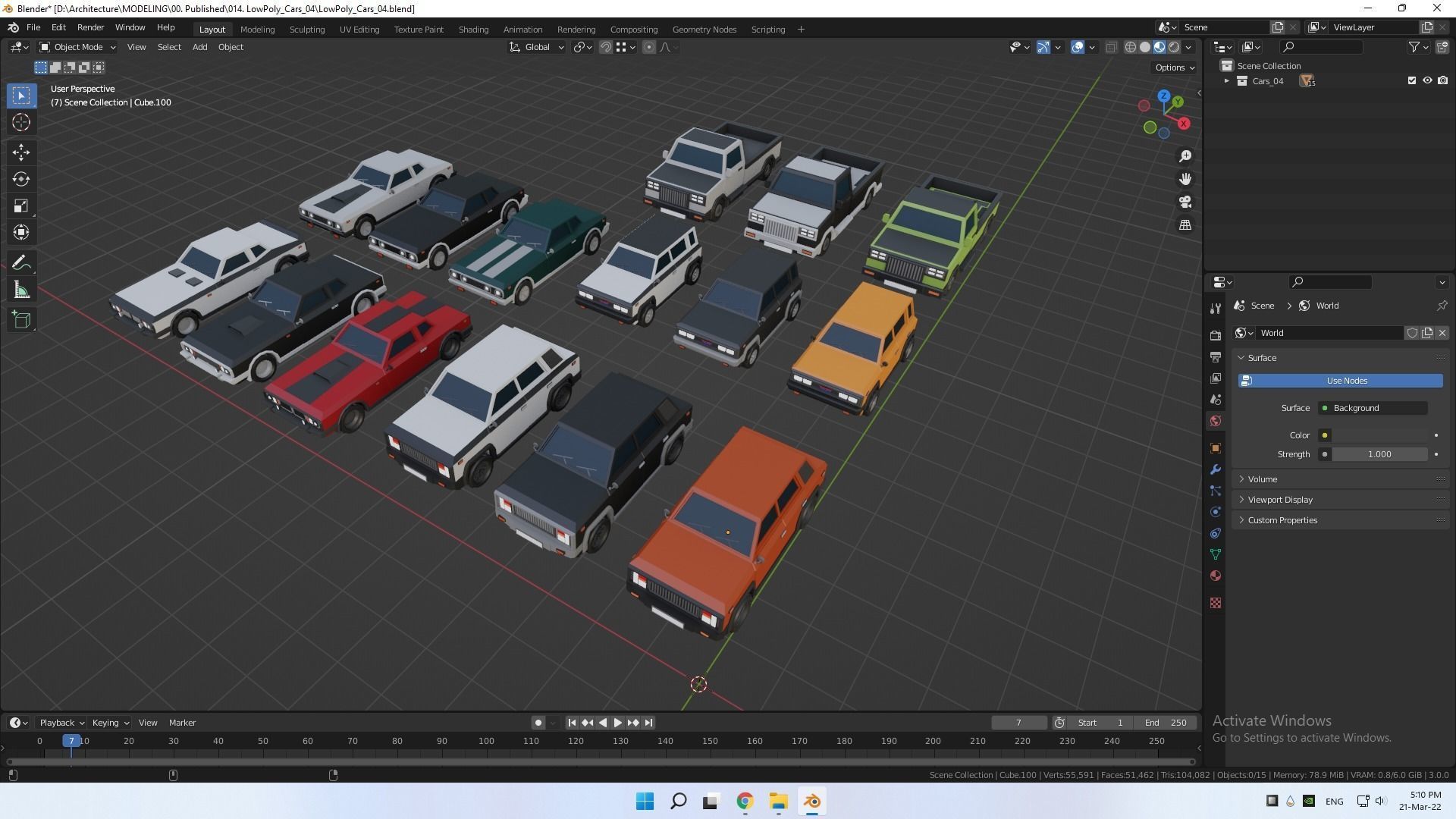This screenshot has height=819, width=1456.
Task: Open Global transform orientation dropdown
Action: point(536,47)
